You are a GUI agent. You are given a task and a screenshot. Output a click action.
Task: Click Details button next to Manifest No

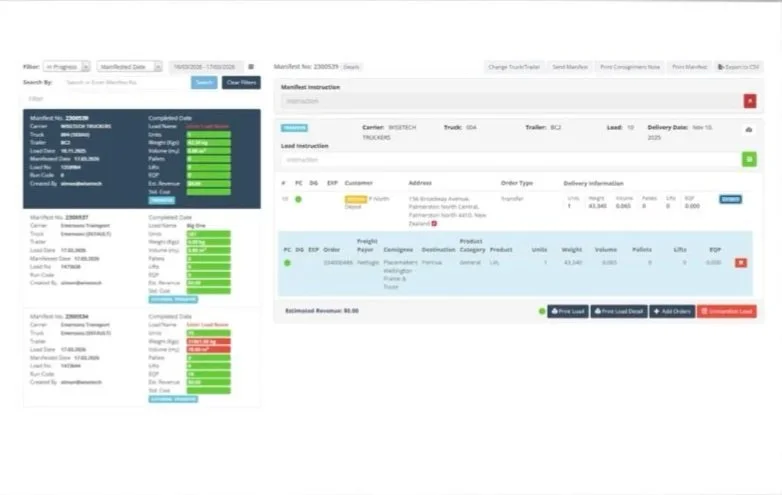(x=351, y=67)
